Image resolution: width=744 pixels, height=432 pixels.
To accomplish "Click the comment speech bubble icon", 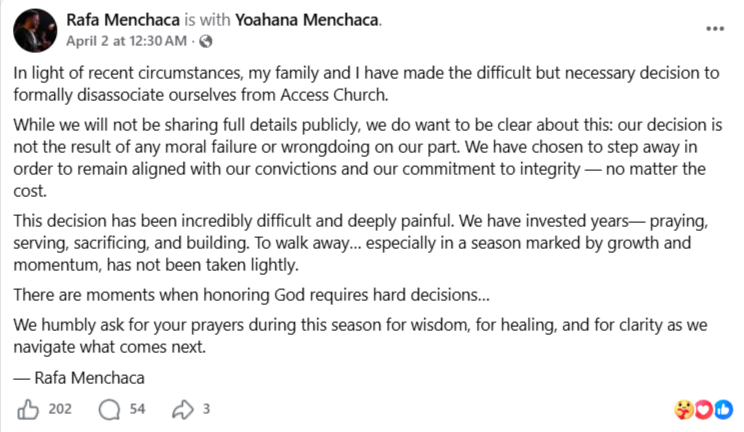I will (110, 408).
